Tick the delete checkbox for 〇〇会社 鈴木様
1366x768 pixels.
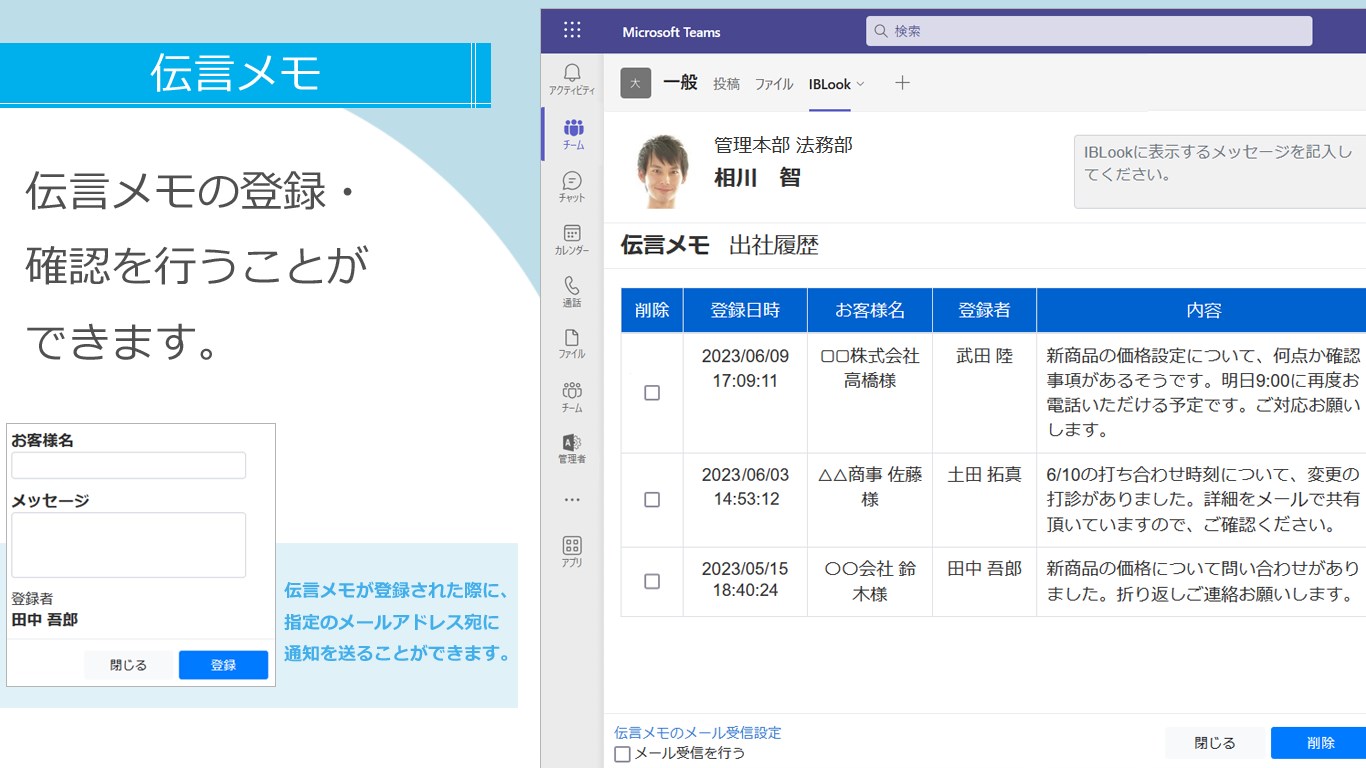tap(652, 581)
